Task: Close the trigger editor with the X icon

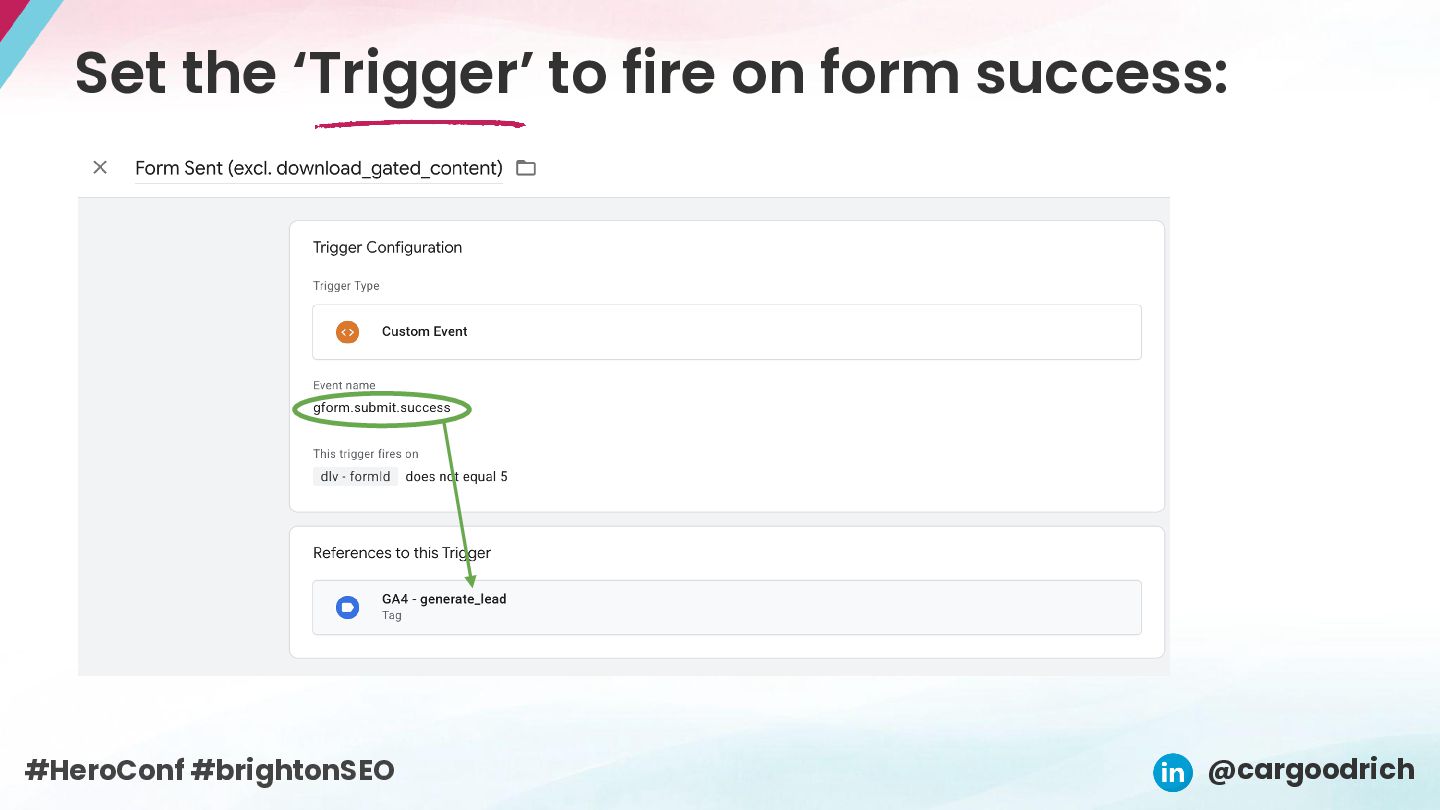Action: coord(100,168)
